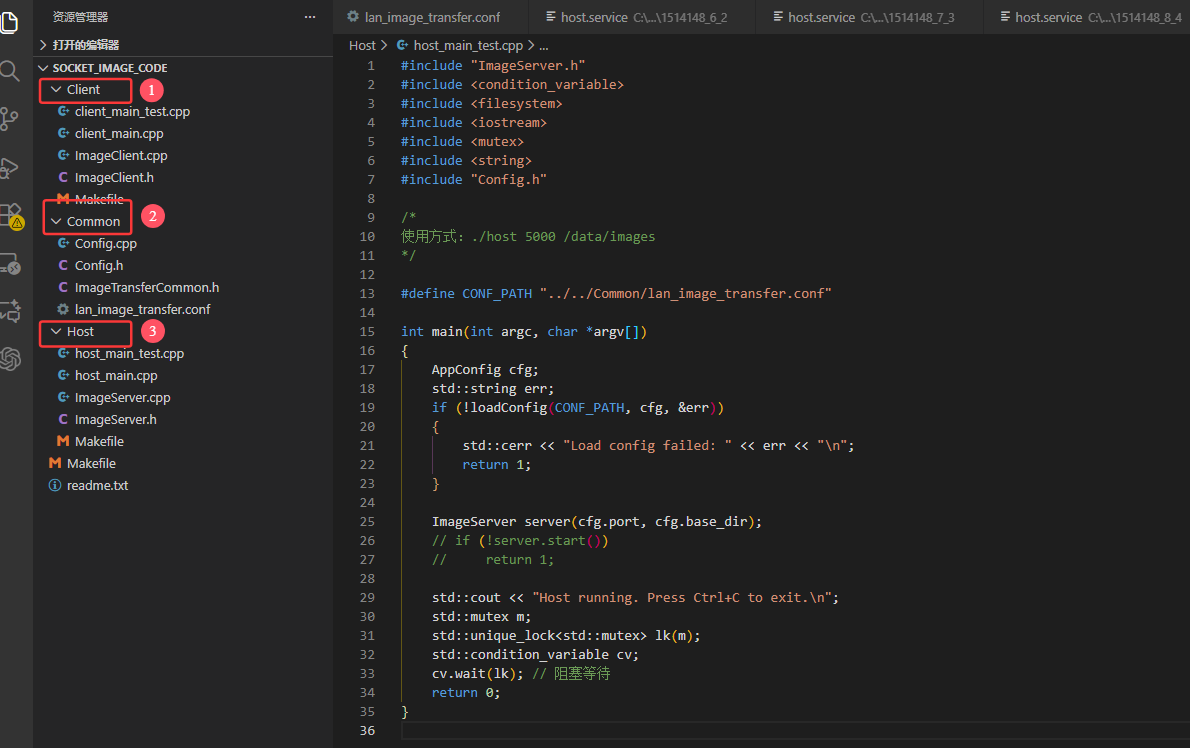This screenshot has height=748, width=1190.
Task: Click gear icon of lan_image_transfer.conf in tree
Action: [63, 310]
